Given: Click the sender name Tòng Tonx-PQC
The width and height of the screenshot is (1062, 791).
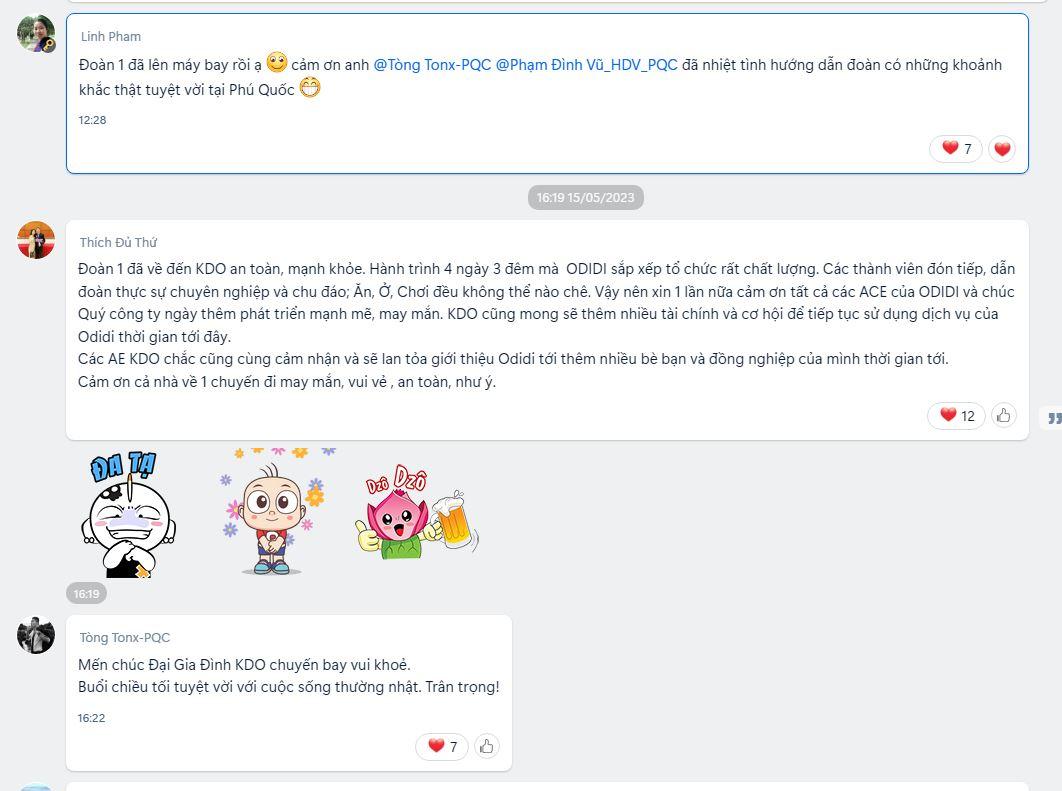Looking at the screenshot, I should pos(125,637).
